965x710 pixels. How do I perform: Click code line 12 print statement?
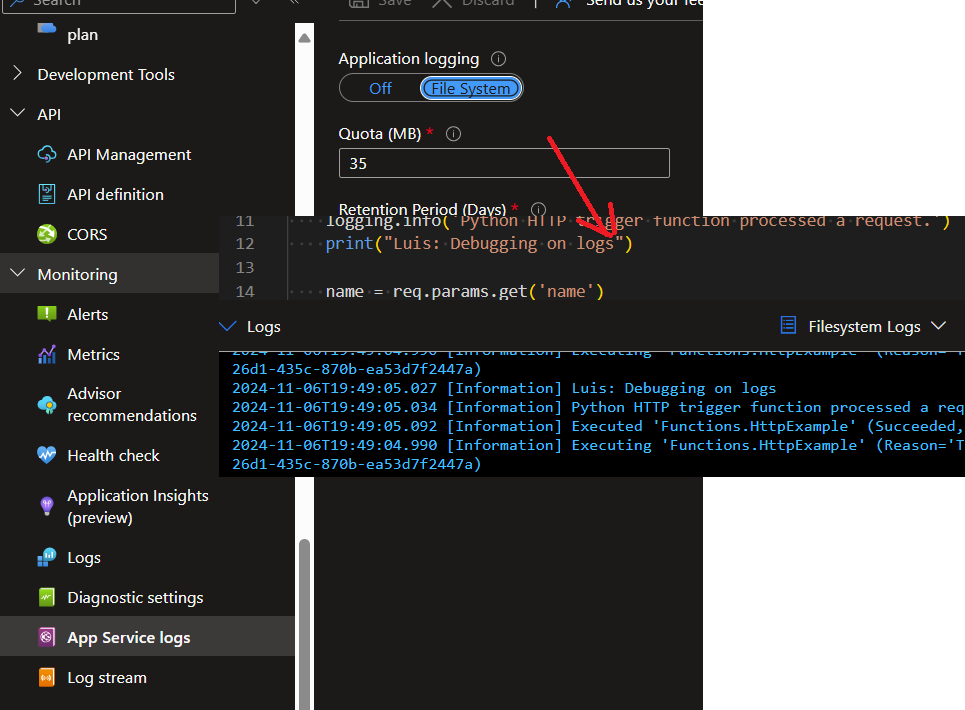coord(479,244)
